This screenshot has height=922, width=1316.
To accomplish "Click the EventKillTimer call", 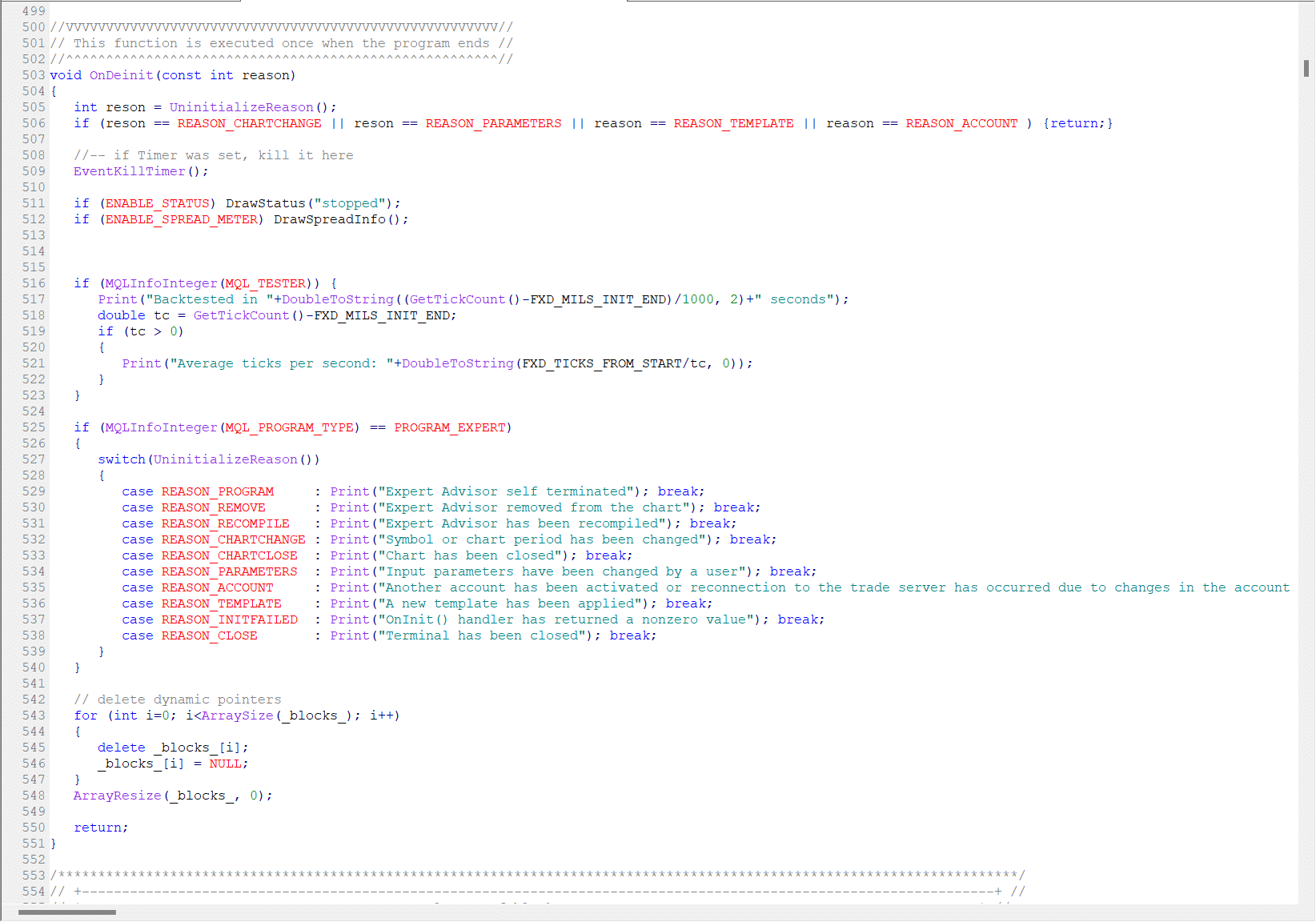I will click(129, 171).
